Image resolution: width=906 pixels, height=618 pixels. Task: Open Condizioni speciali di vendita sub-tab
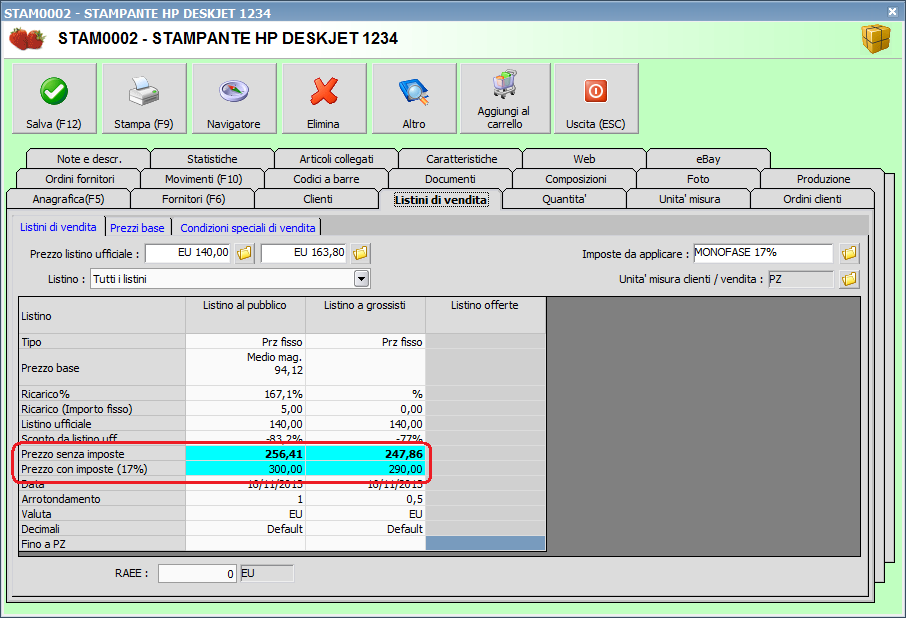click(248, 228)
